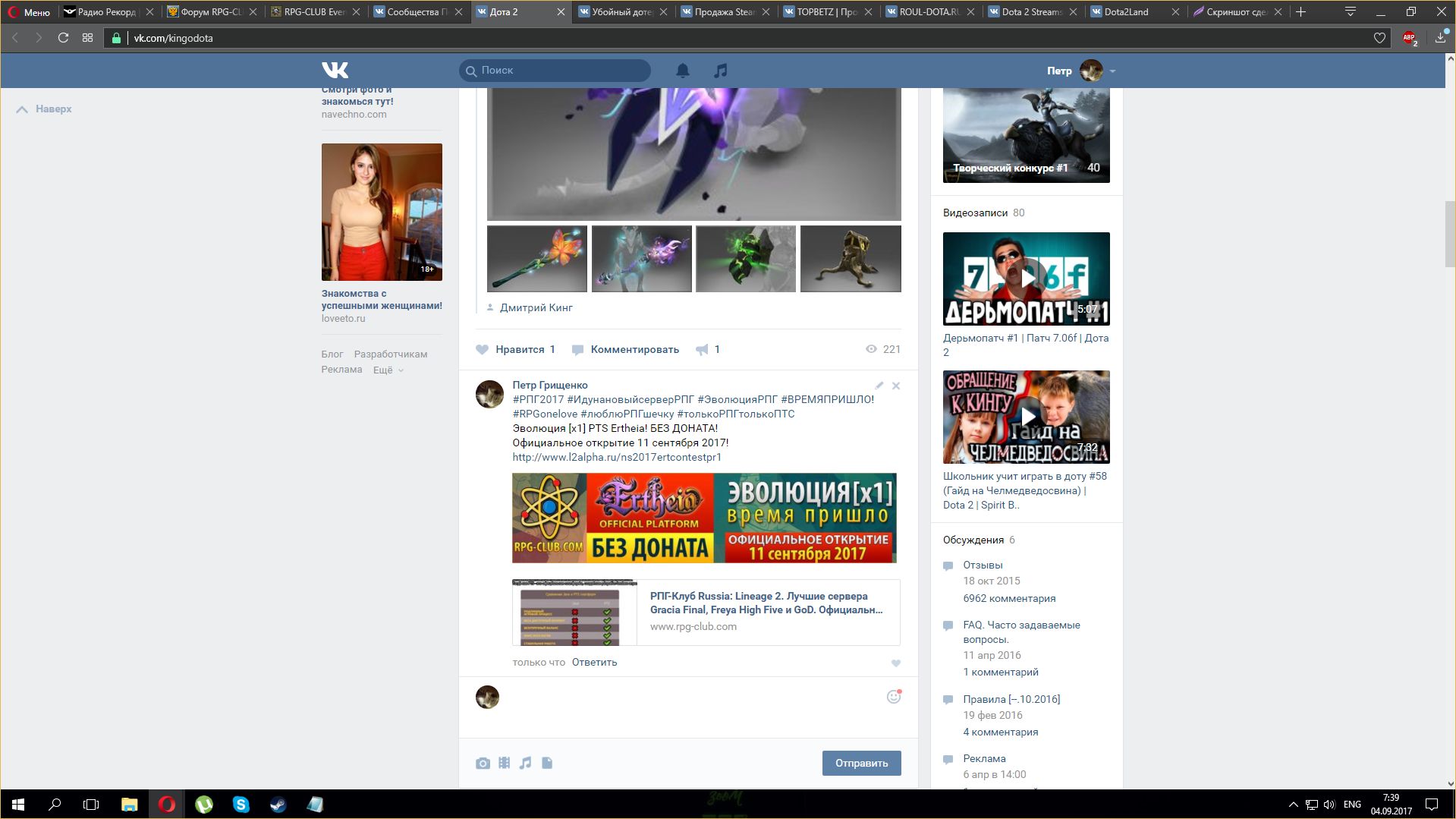This screenshot has width=1456, height=819.
Task: Open Skype from the taskbar
Action: coord(241,804)
